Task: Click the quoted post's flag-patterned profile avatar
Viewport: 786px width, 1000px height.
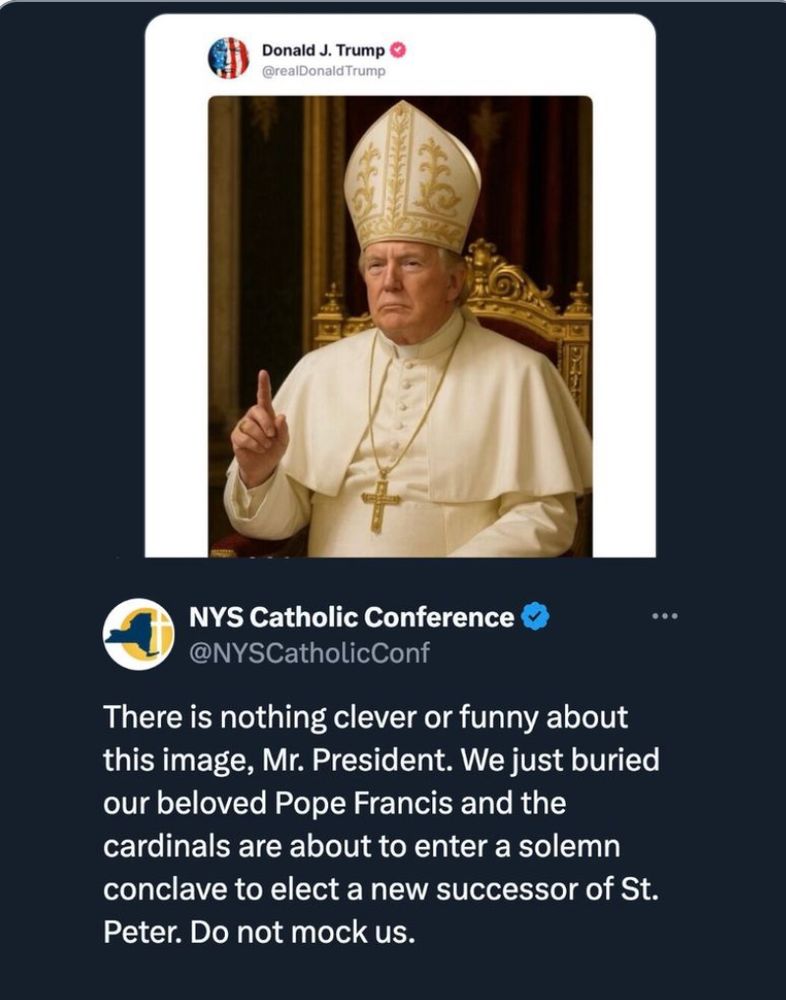Action: point(228,58)
